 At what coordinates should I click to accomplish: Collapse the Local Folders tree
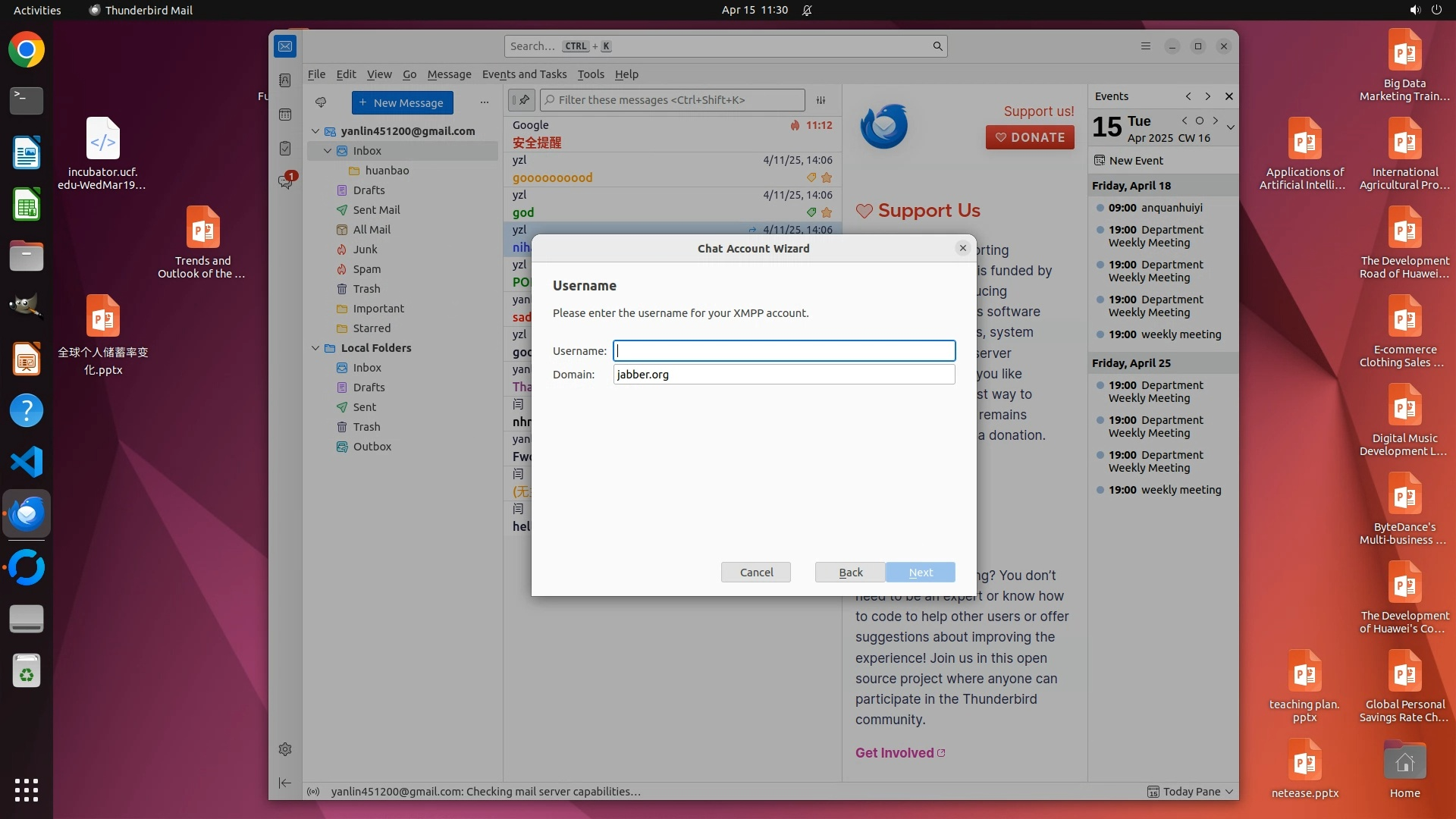pyautogui.click(x=315, y=348)
